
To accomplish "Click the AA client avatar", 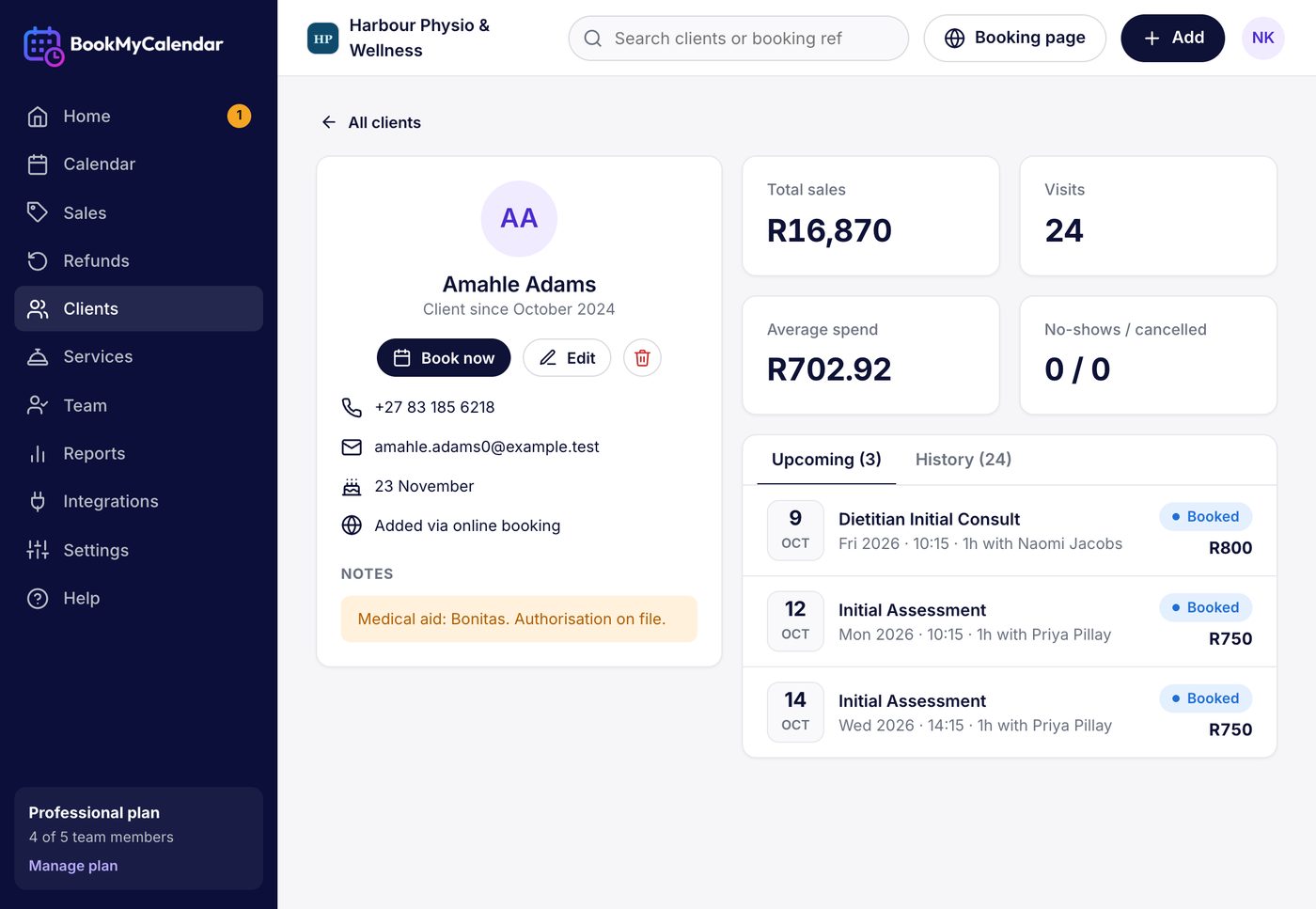I will pos(519,218).
